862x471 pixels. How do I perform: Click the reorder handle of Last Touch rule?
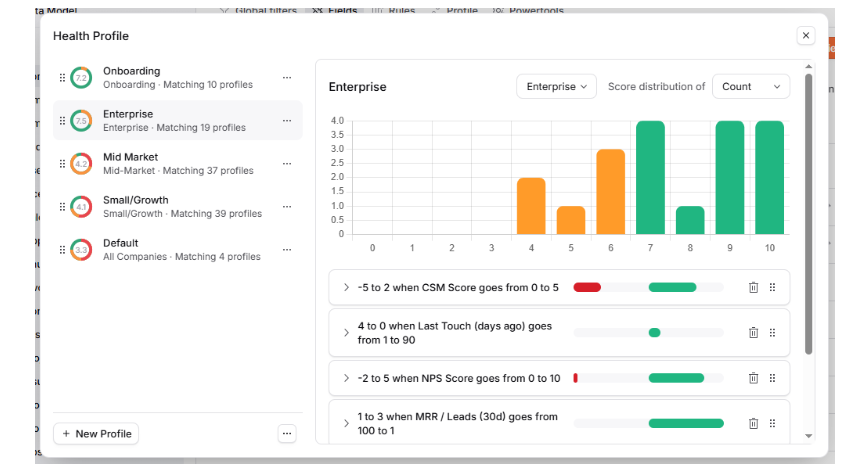tap(772, 333)
